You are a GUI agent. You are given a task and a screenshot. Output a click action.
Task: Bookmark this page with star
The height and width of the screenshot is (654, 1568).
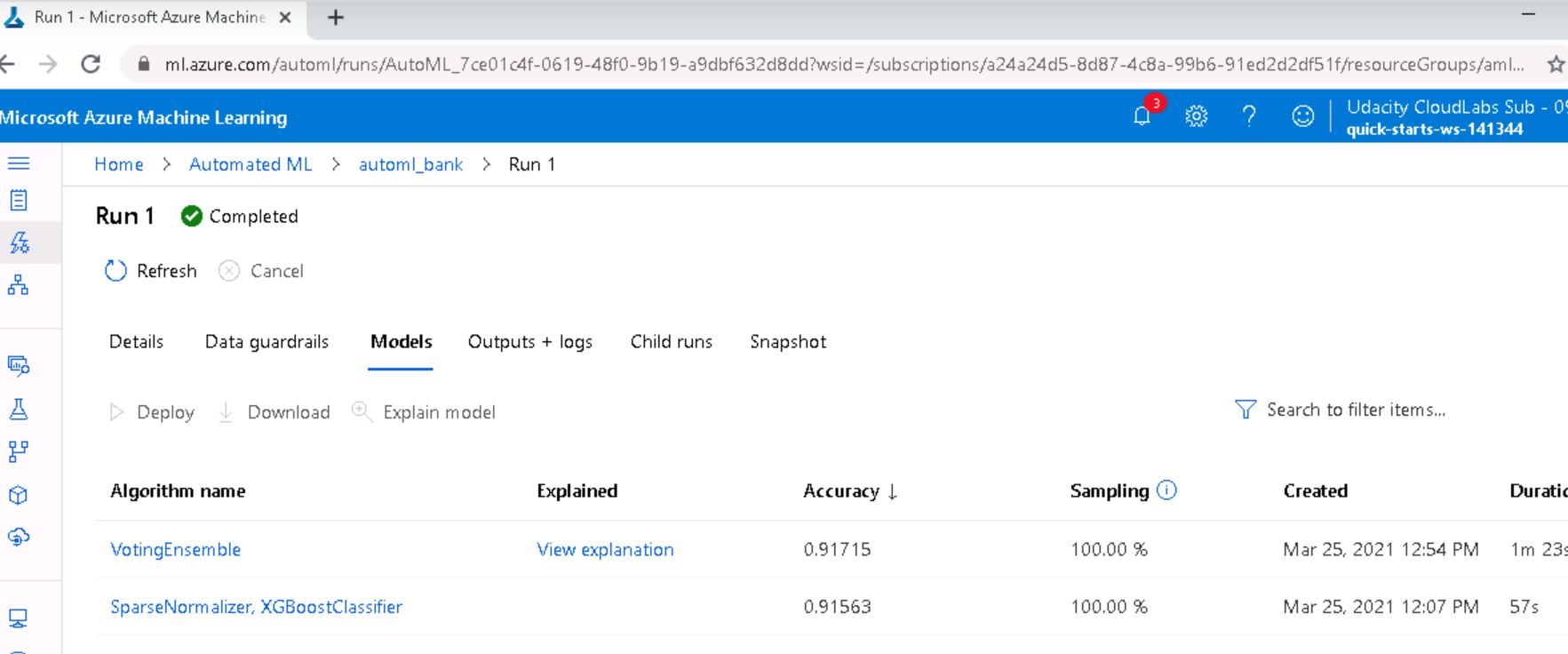(1555, 64)
